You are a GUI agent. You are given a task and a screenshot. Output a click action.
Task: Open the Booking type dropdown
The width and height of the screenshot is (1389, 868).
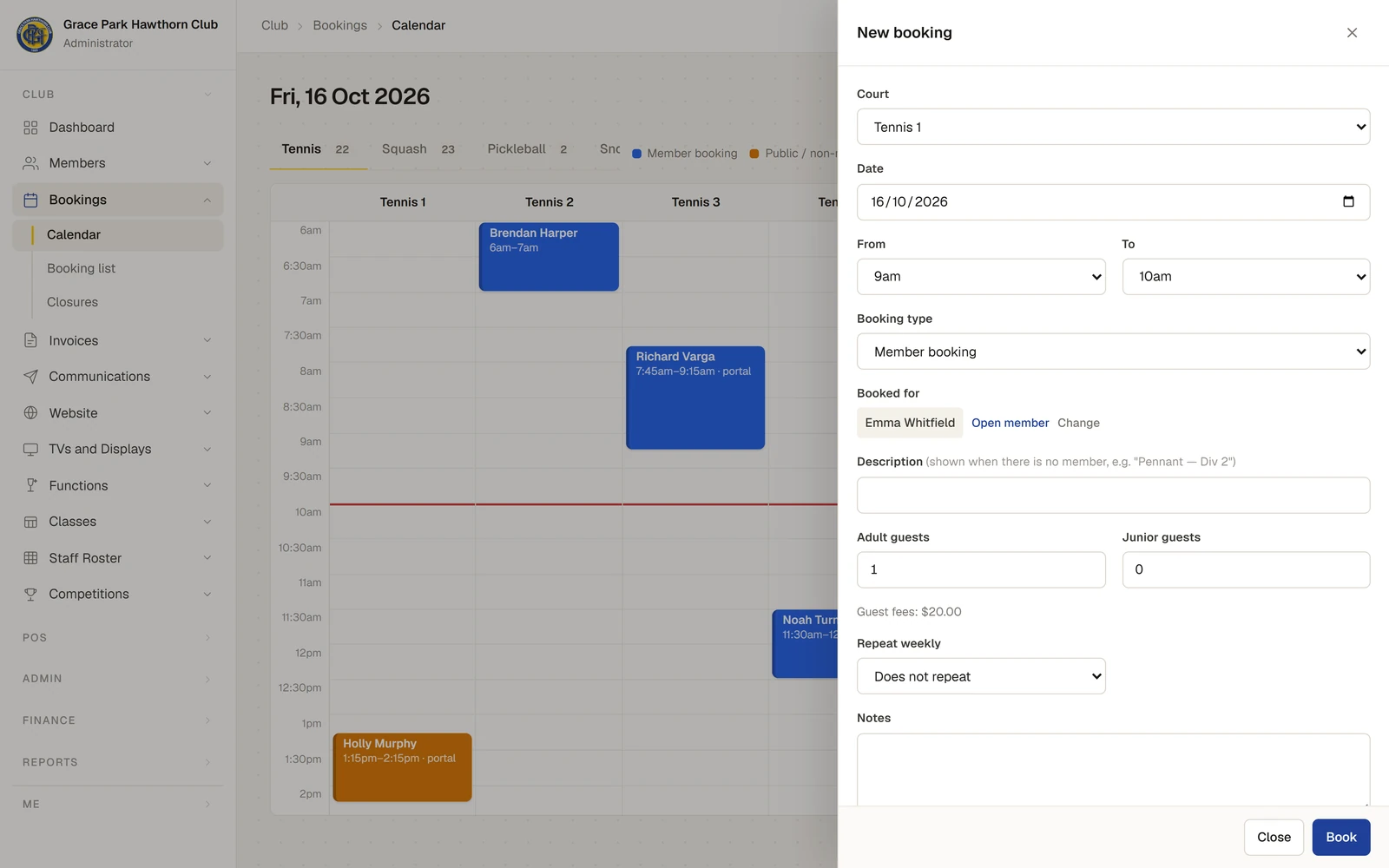click(1113, 352)
